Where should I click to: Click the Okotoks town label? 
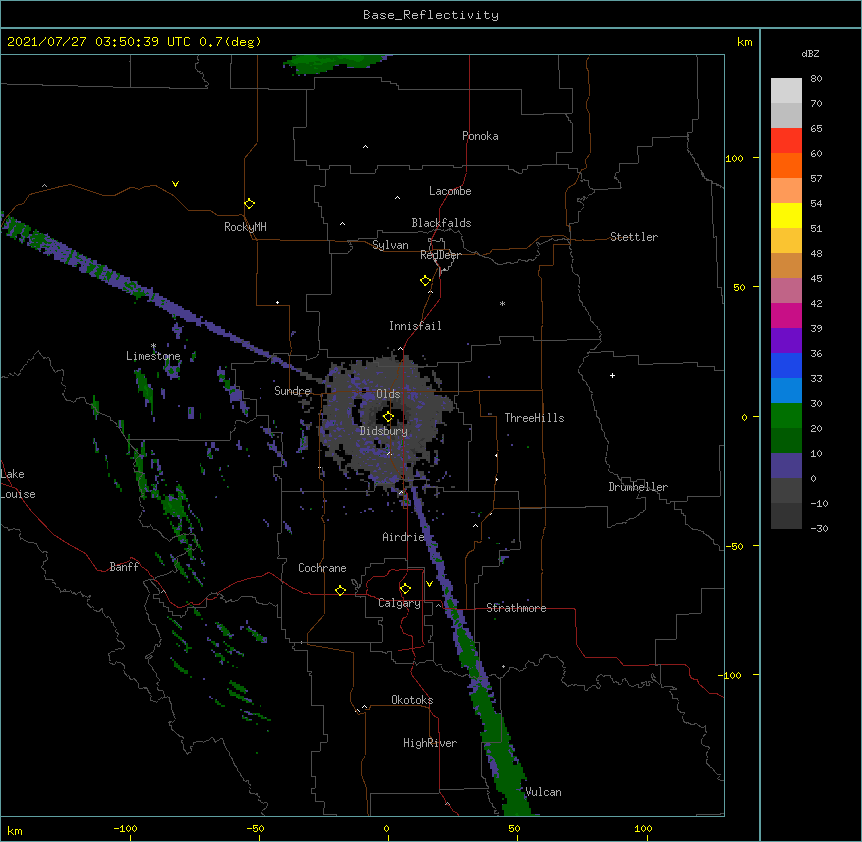[x=412, y=700]
